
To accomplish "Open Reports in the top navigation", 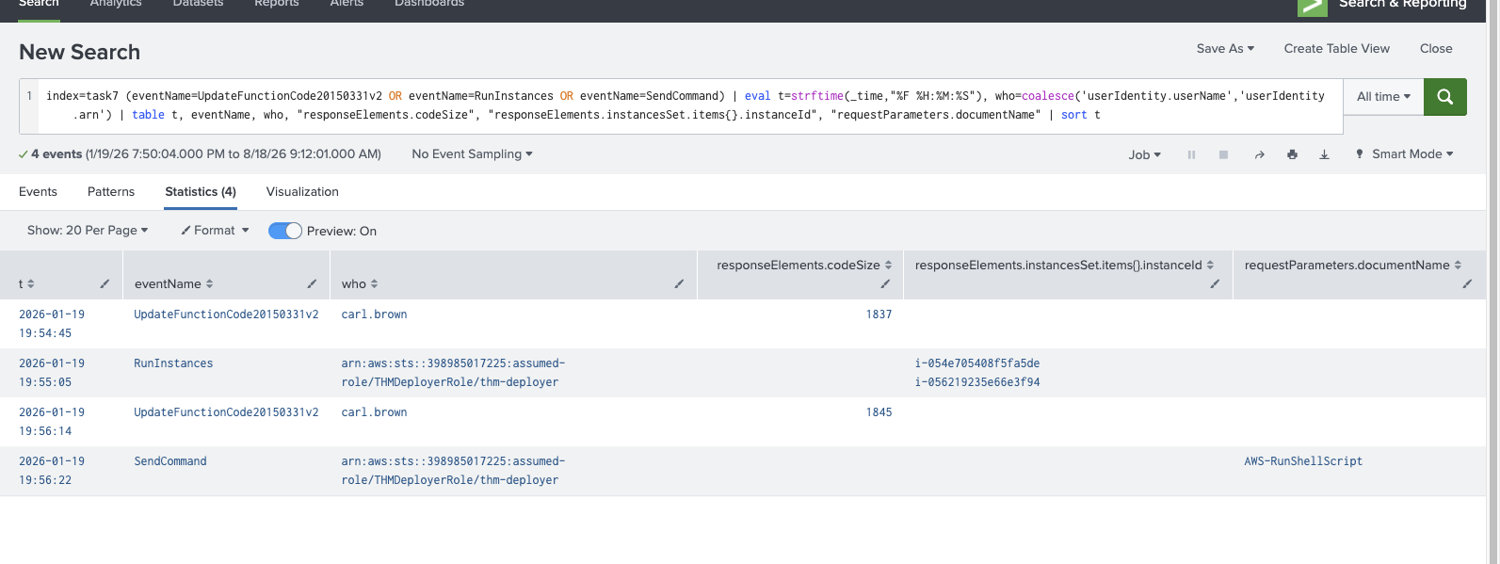I will click(x=276, y=4).
